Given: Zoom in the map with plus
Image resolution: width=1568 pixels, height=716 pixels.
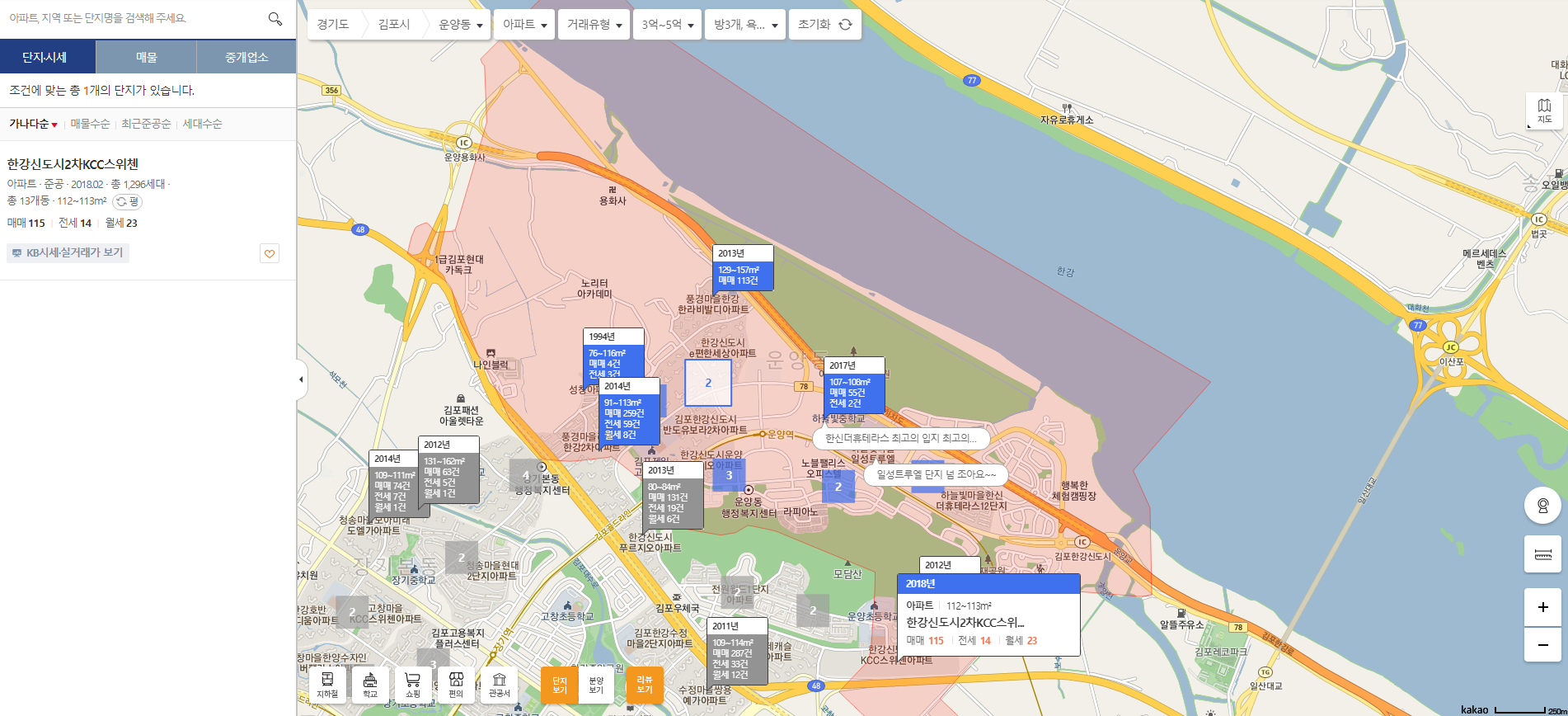Looking at the screenshot, I should tap(1542, 607).
